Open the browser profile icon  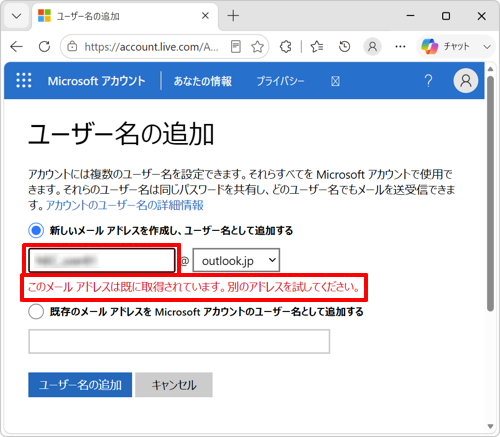pyautogui.click(x=372, y=47)
